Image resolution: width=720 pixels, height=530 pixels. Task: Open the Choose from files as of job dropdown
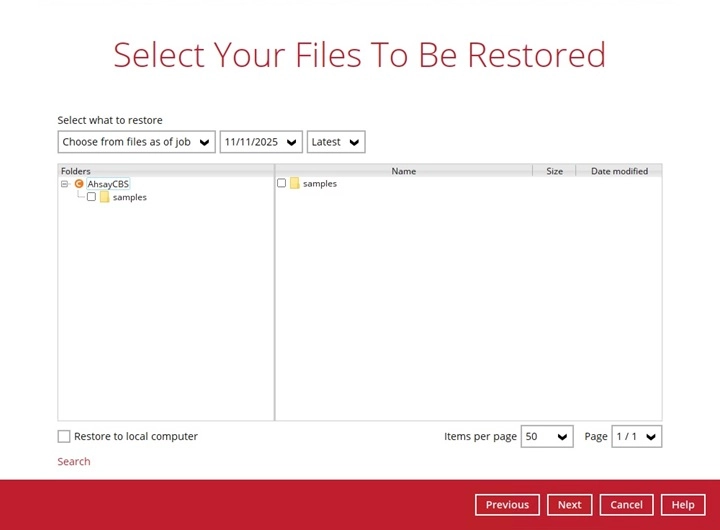[136, 142]
